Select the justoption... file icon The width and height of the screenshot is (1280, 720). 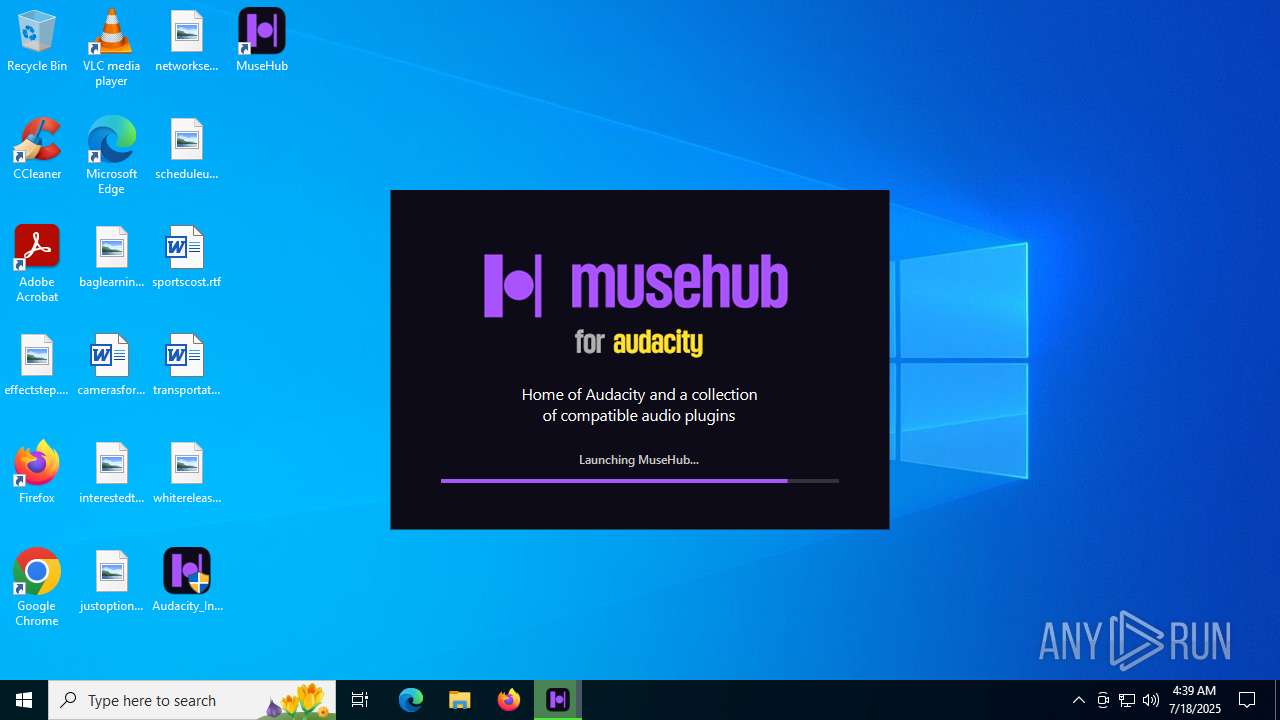[111, 581]
